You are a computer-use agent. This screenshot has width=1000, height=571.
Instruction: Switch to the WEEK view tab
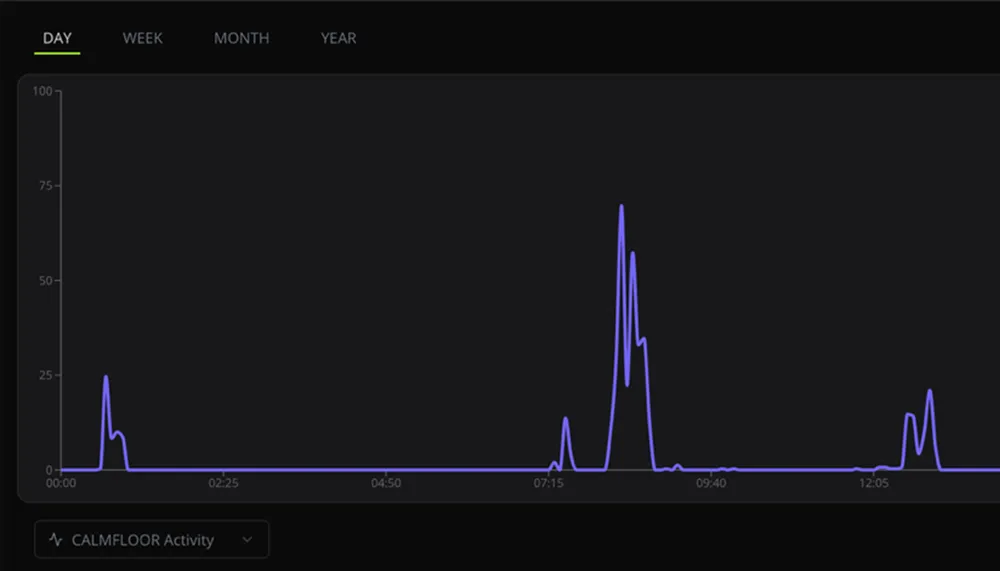[x=142, y=38]
